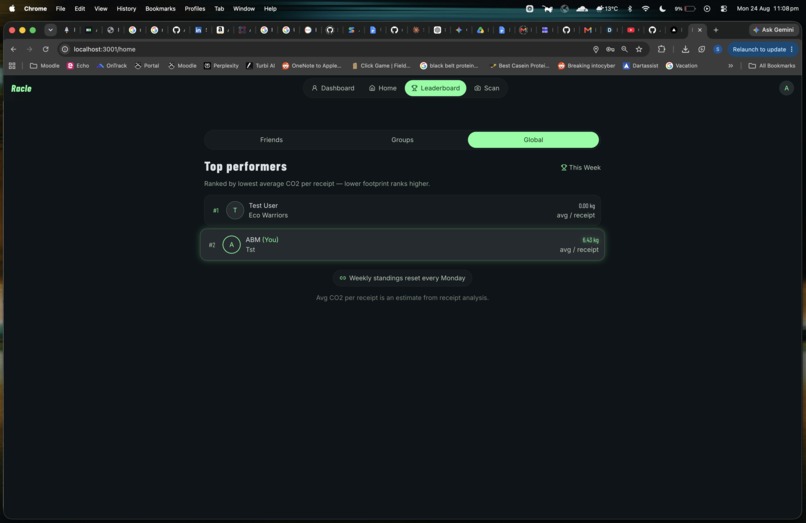This screenshot has height=523, width=806.
Task: Open the OnTrack bookmark
Action: point(112,66)
